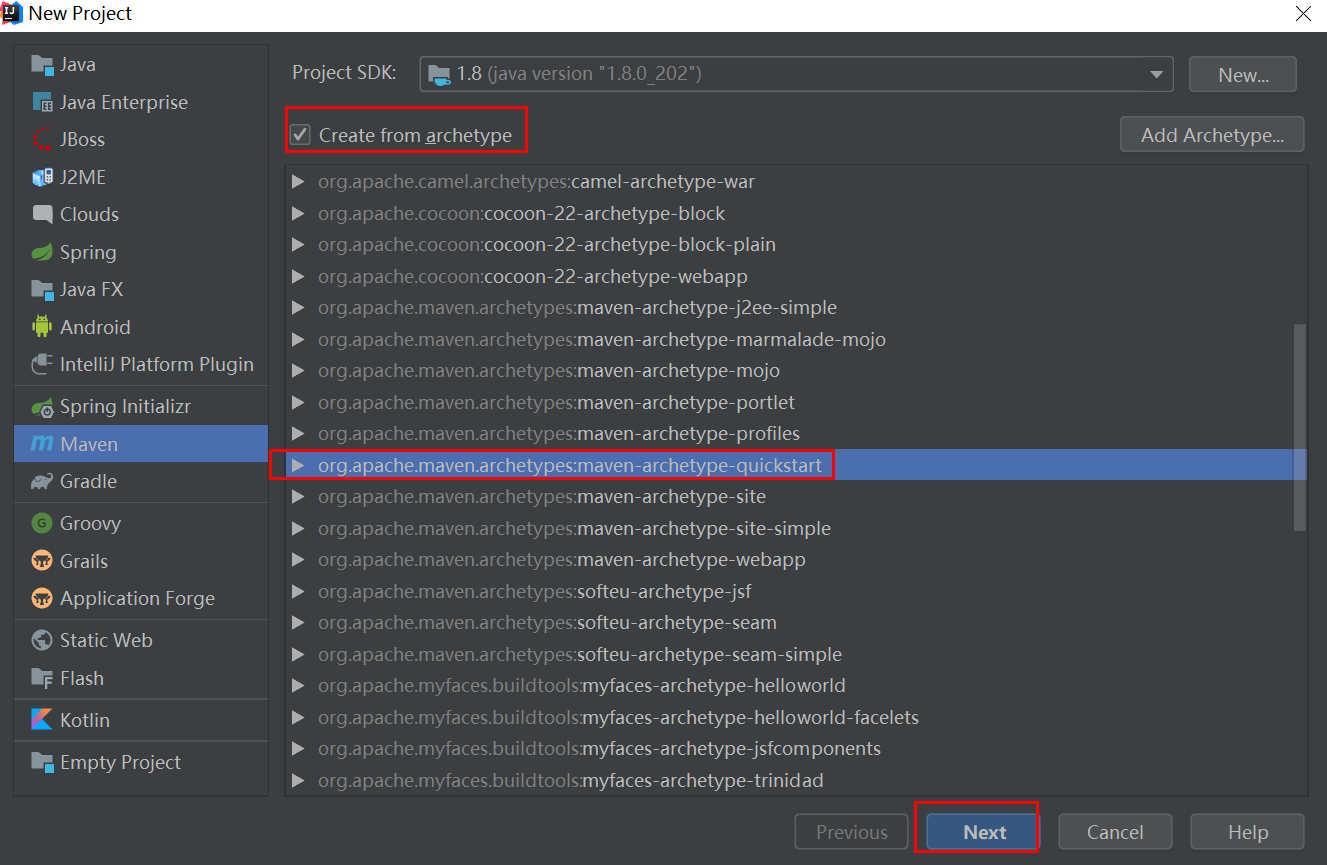Click the Application Forge icon
The width and height of the screenshot is (1327, 865).
pyautogui.click(x=42, y=598)
